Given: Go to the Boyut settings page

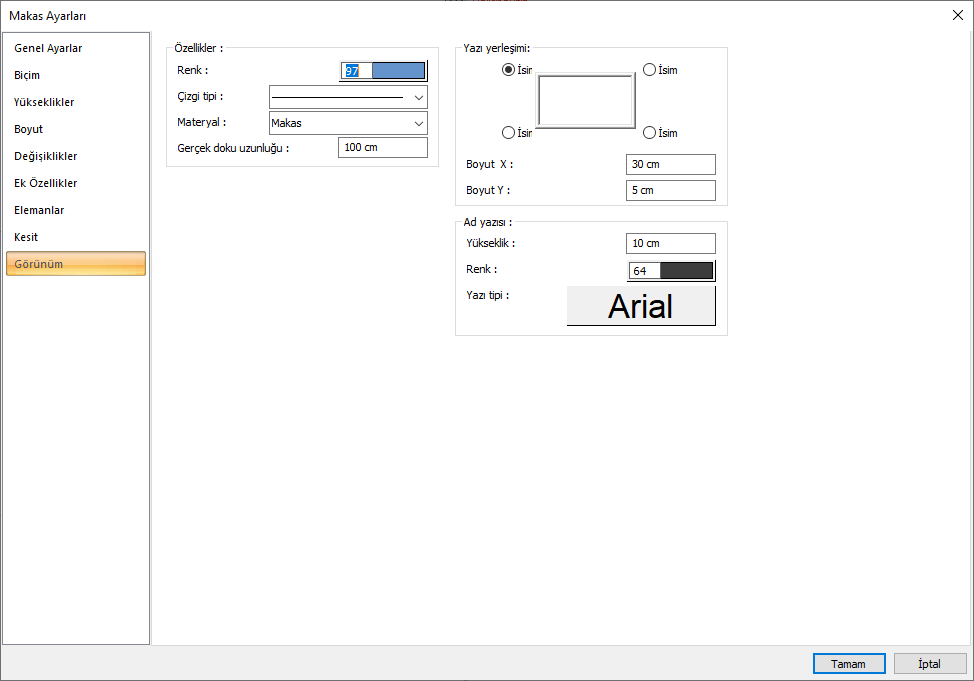Looking at the screenshot, I should coord(28,129).
